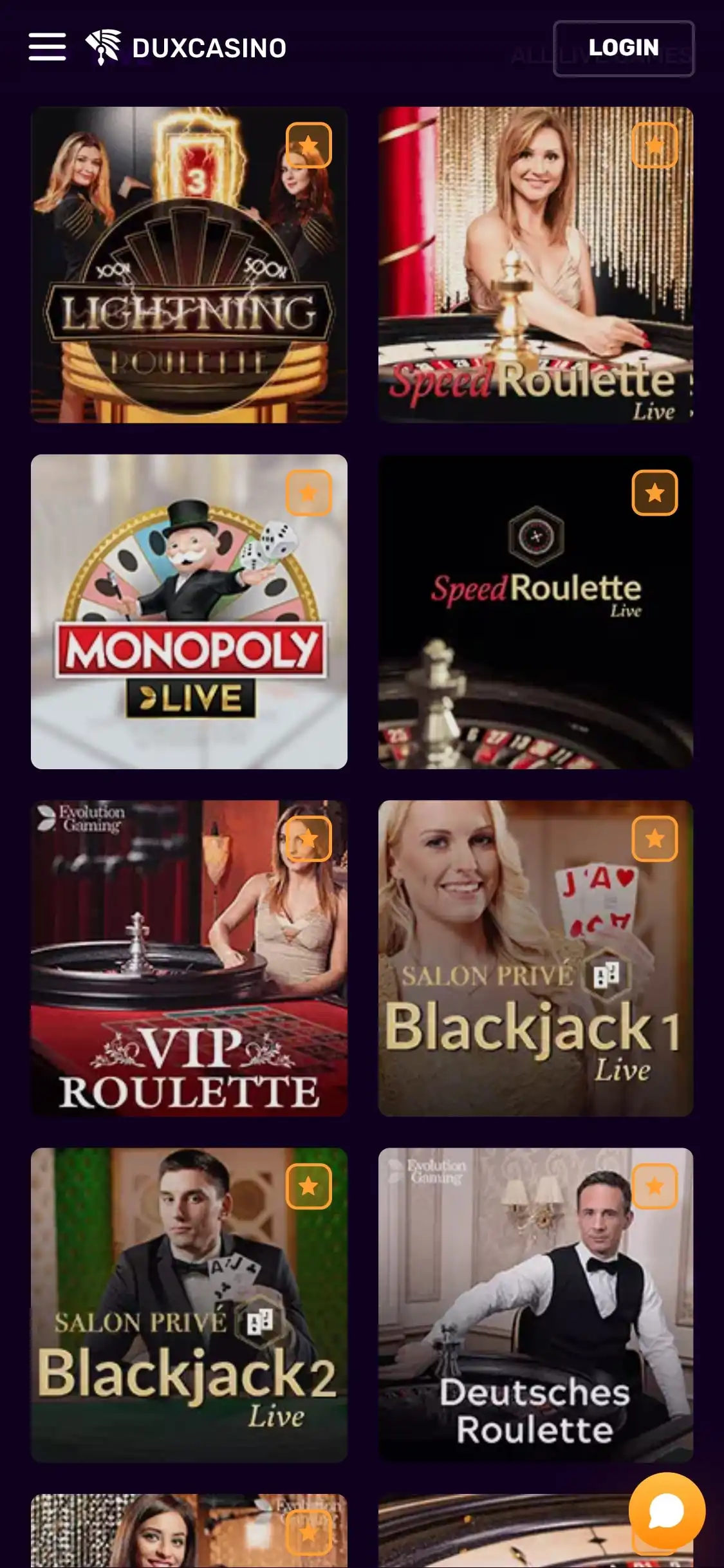Launch Monopoly Live game
The height and width of the screenshot is (1568, 724).
(189, 611)
